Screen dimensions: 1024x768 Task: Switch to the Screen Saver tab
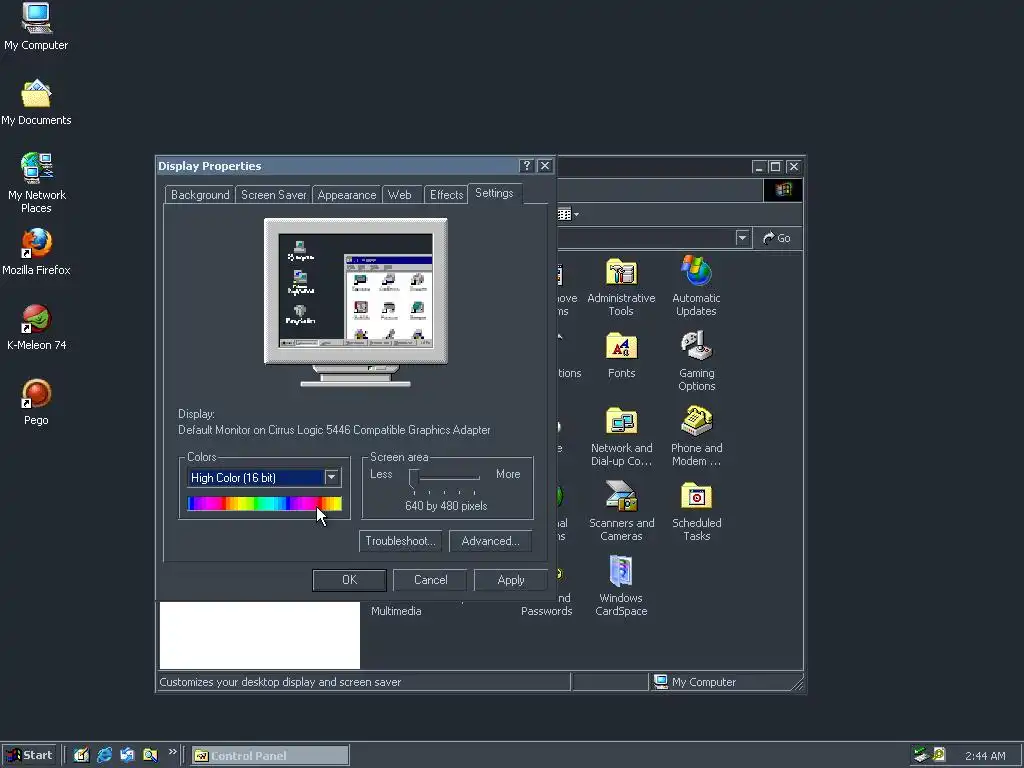(x=274, y=195)
